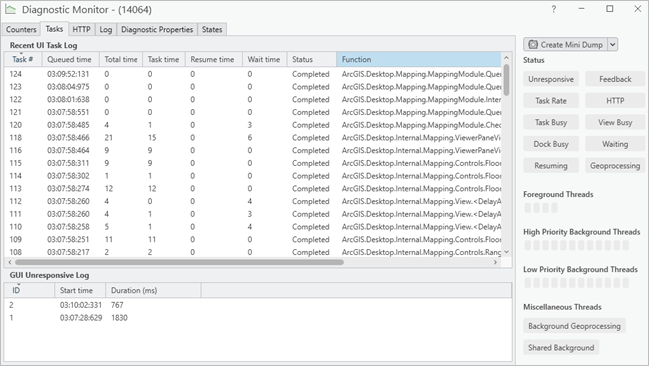Image resolution: width=649 pixels, height=366 pixels.
Task: Click the Function column header
Action: tap(418, 59)
